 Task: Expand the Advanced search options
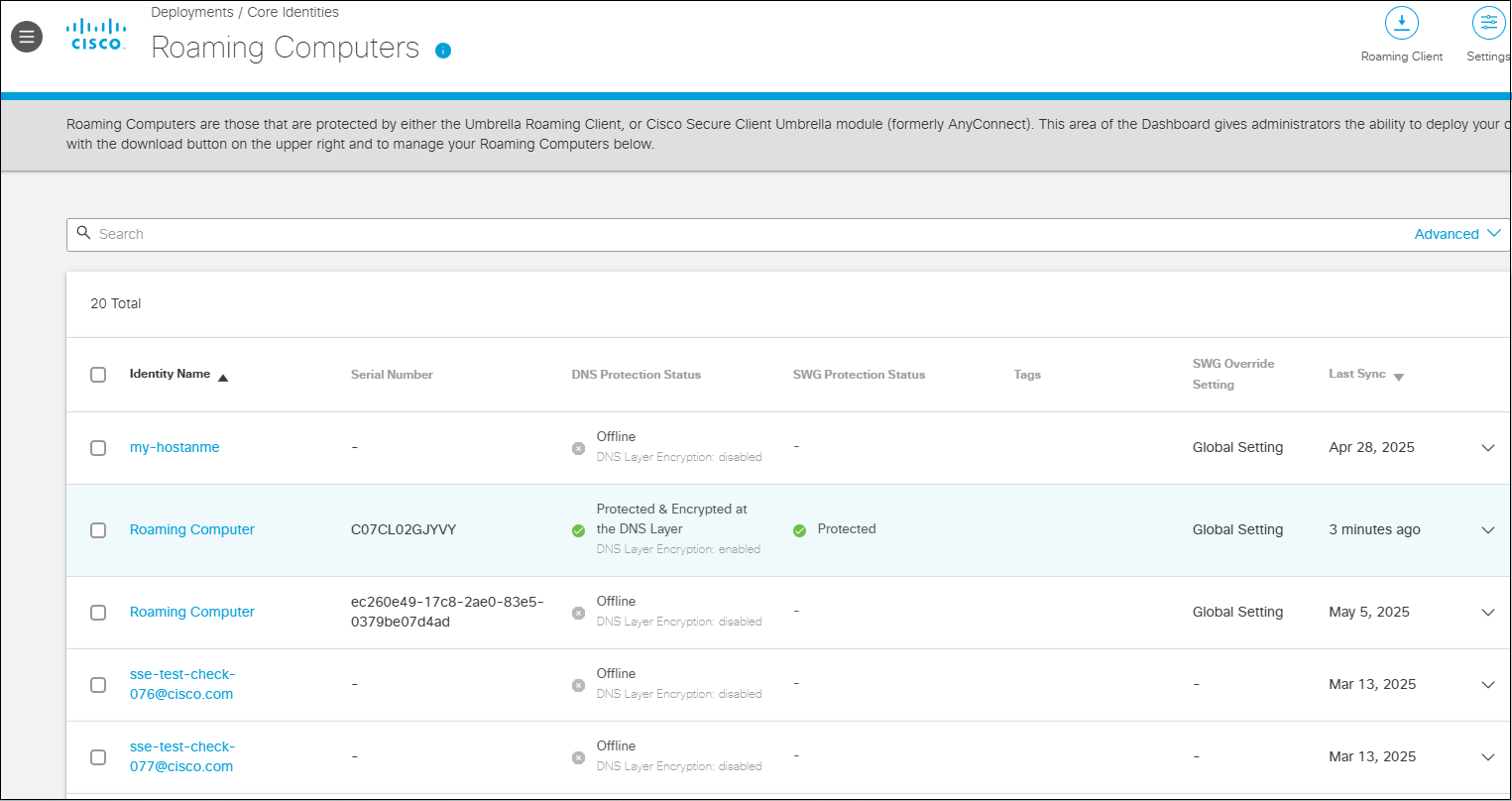point(1459,234)
